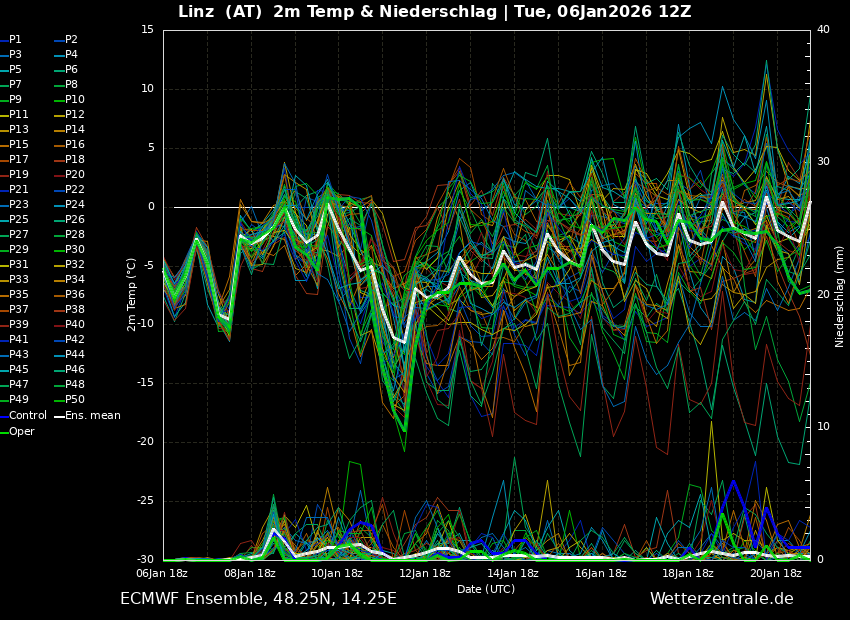Click the white line swatch beside Ens. mean
The image size is (850, 620).
(59, 416)
